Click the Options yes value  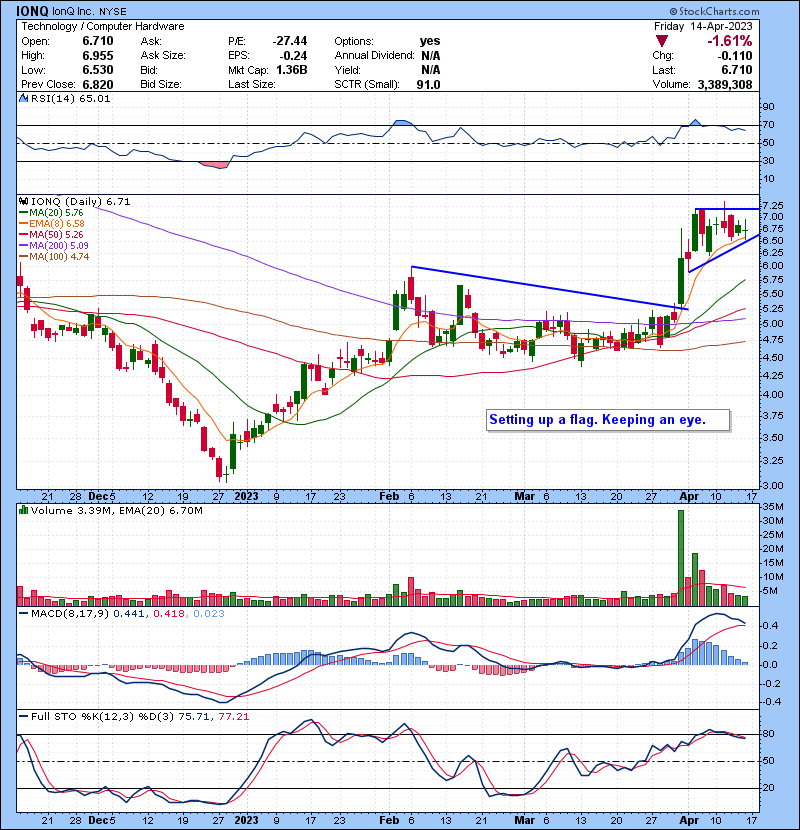click(x=430, y=41)
